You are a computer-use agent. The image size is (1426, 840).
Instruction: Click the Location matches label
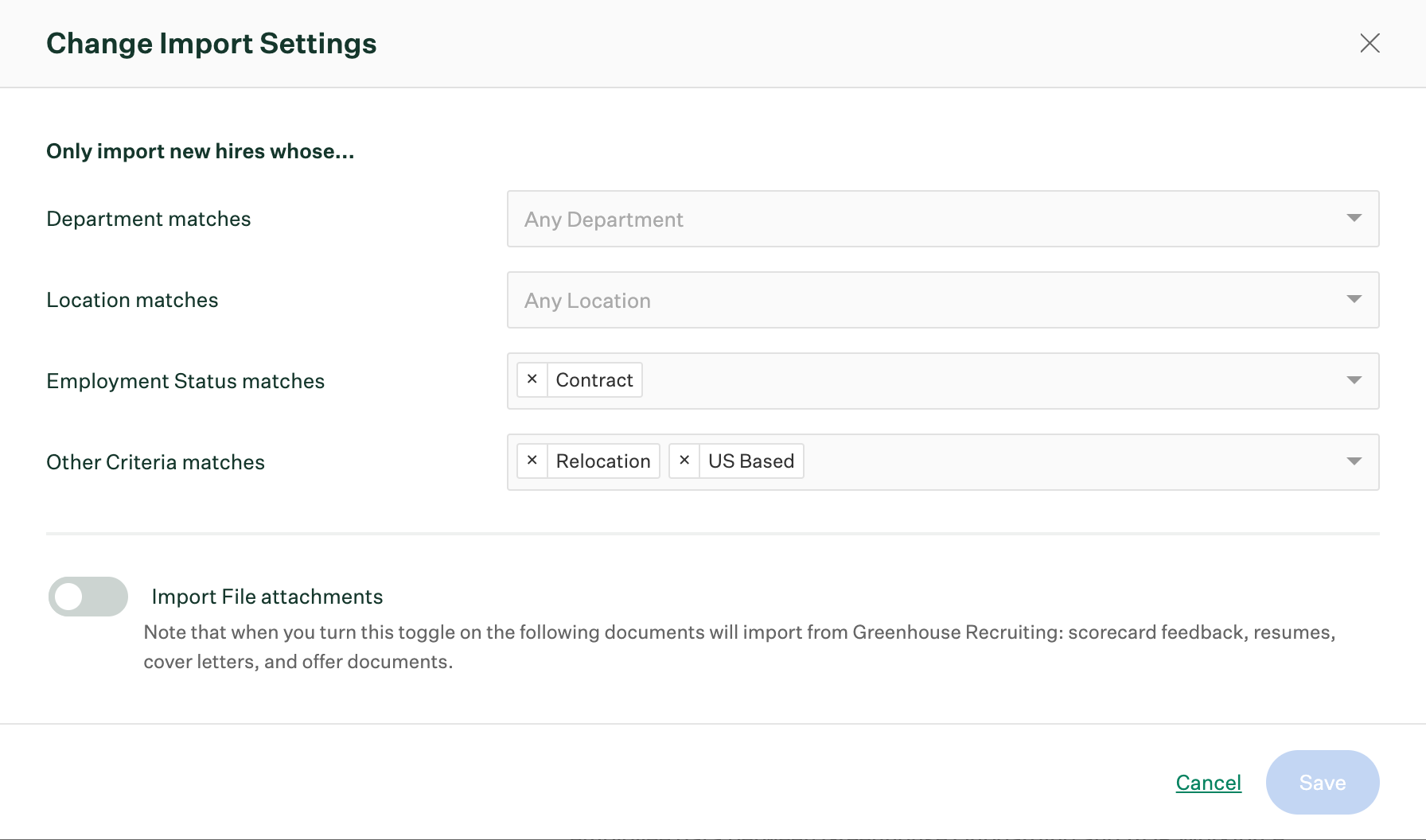(x=132, y=300)
